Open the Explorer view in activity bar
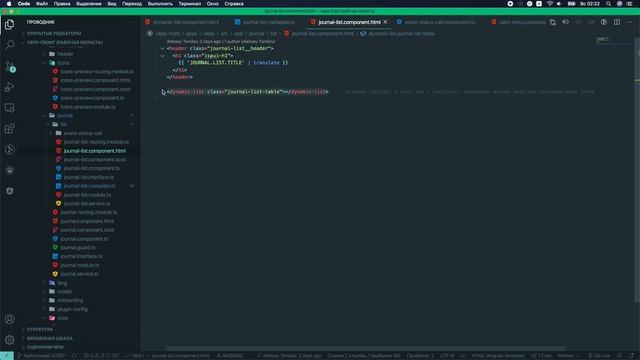 (9, 24)
